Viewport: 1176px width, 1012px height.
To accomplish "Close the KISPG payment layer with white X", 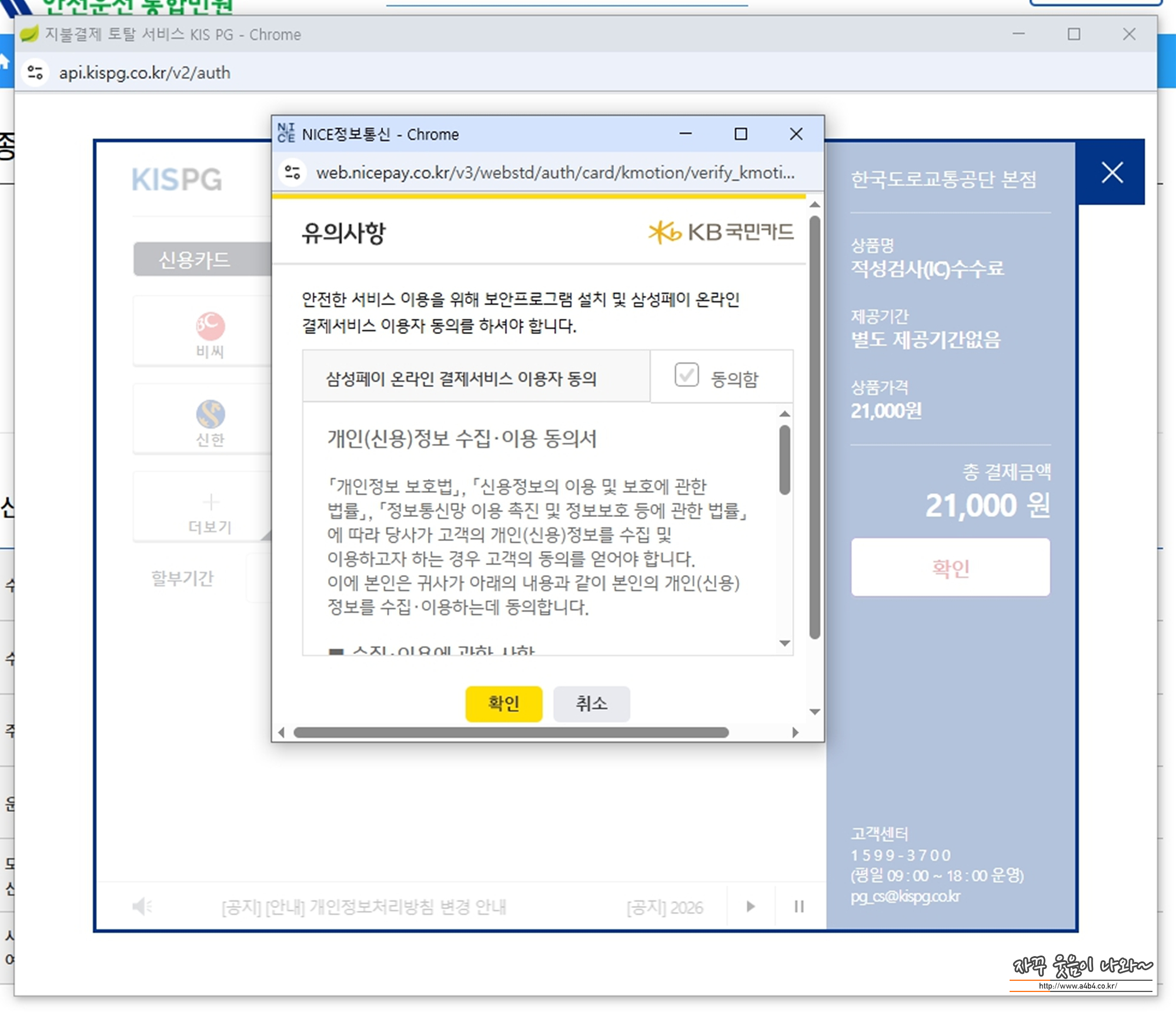I will 1112,173.
